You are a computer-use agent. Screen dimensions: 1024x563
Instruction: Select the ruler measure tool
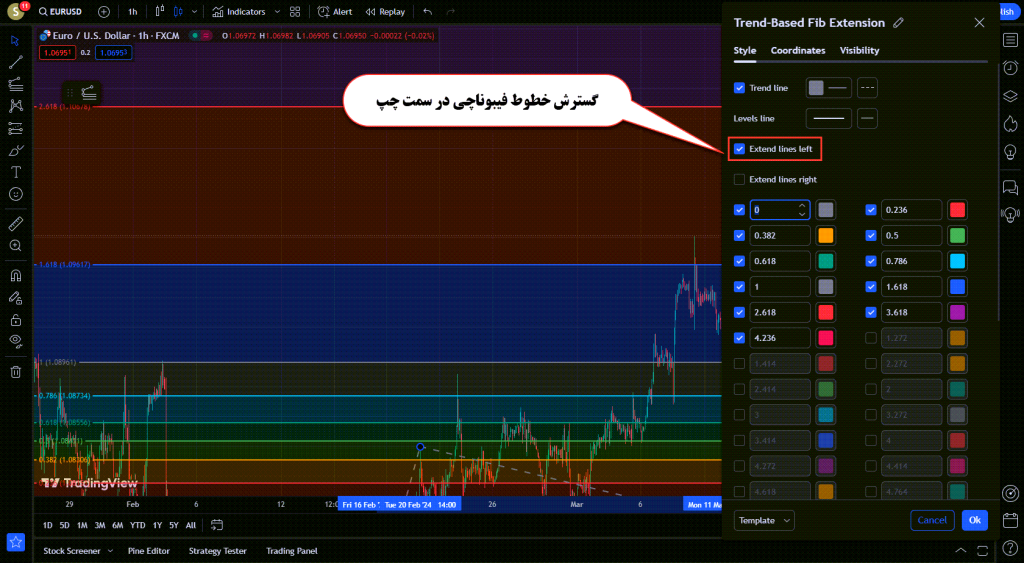(x=16, y=224)
